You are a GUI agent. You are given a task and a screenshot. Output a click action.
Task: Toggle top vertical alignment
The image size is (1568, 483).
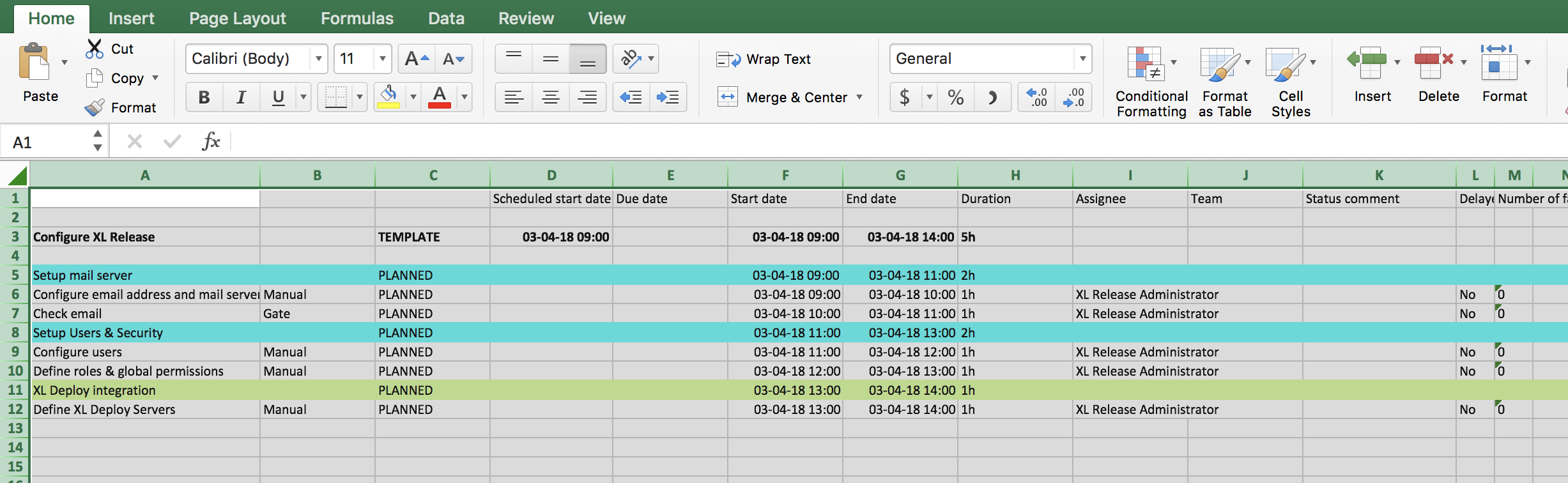514,59
